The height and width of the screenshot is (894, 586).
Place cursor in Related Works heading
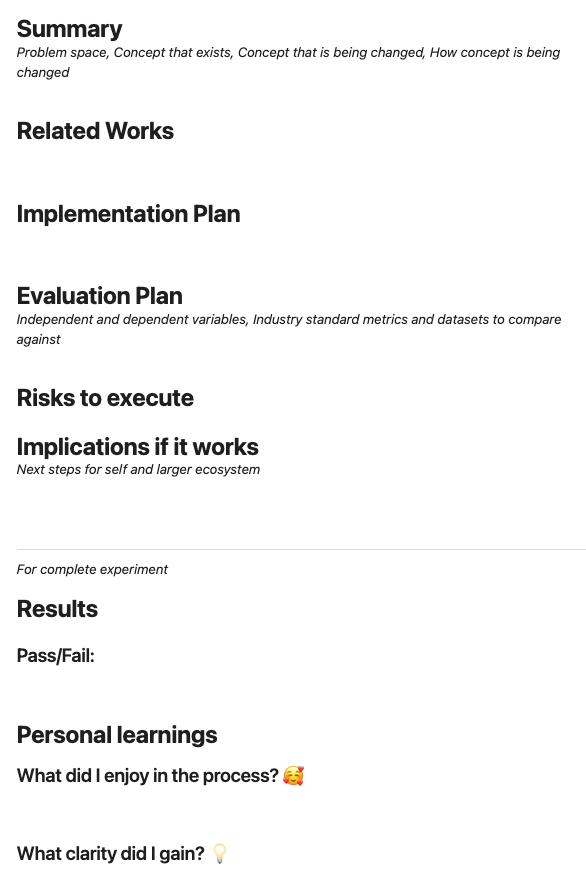95,131
